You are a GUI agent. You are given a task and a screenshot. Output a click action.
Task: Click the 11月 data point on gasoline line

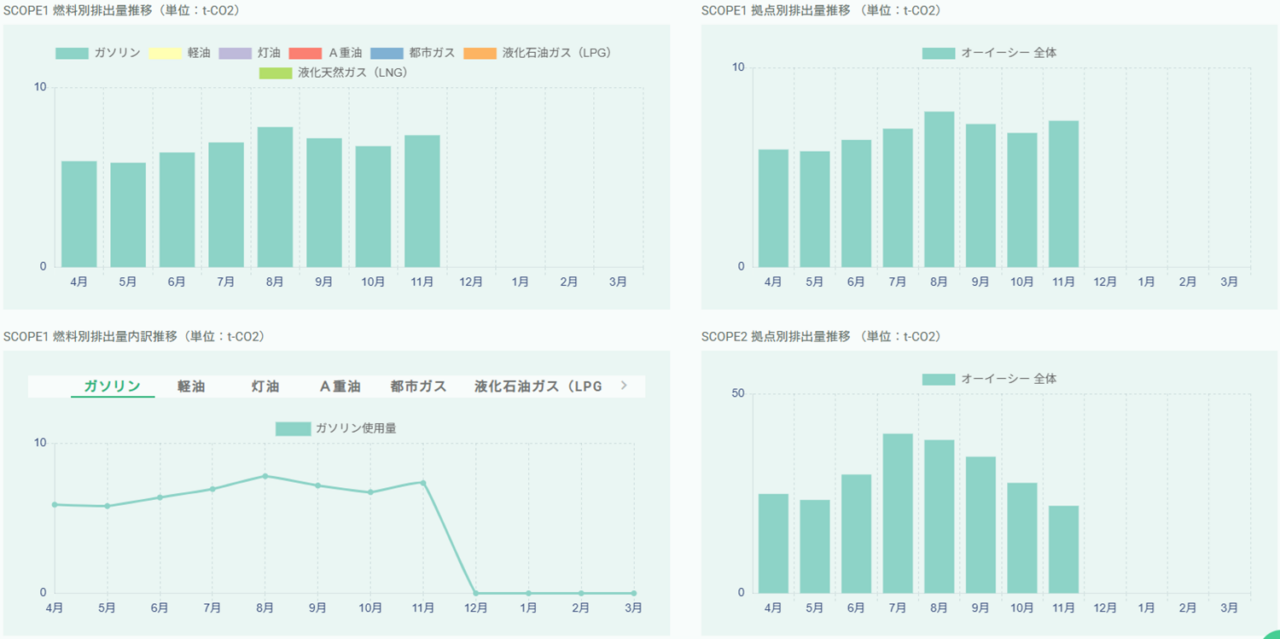point(423,483)
